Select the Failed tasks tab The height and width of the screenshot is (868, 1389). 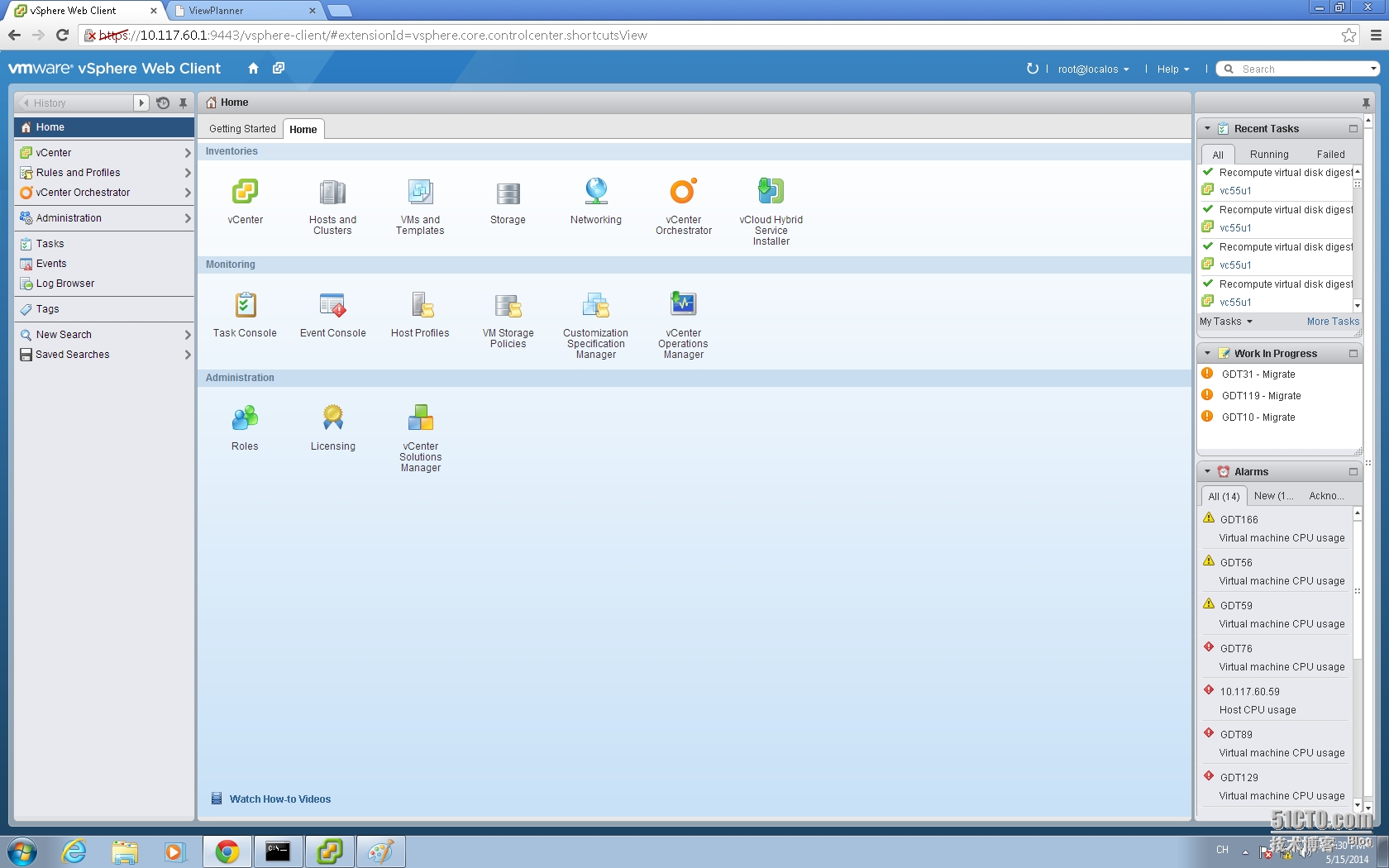click(x=1330, y=155)
